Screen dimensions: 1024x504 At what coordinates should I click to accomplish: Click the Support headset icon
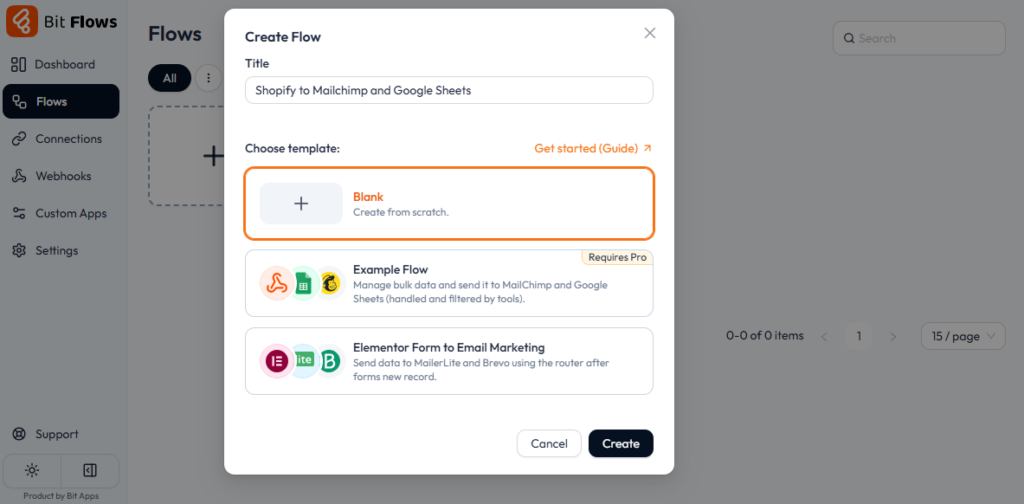(18, 434)
